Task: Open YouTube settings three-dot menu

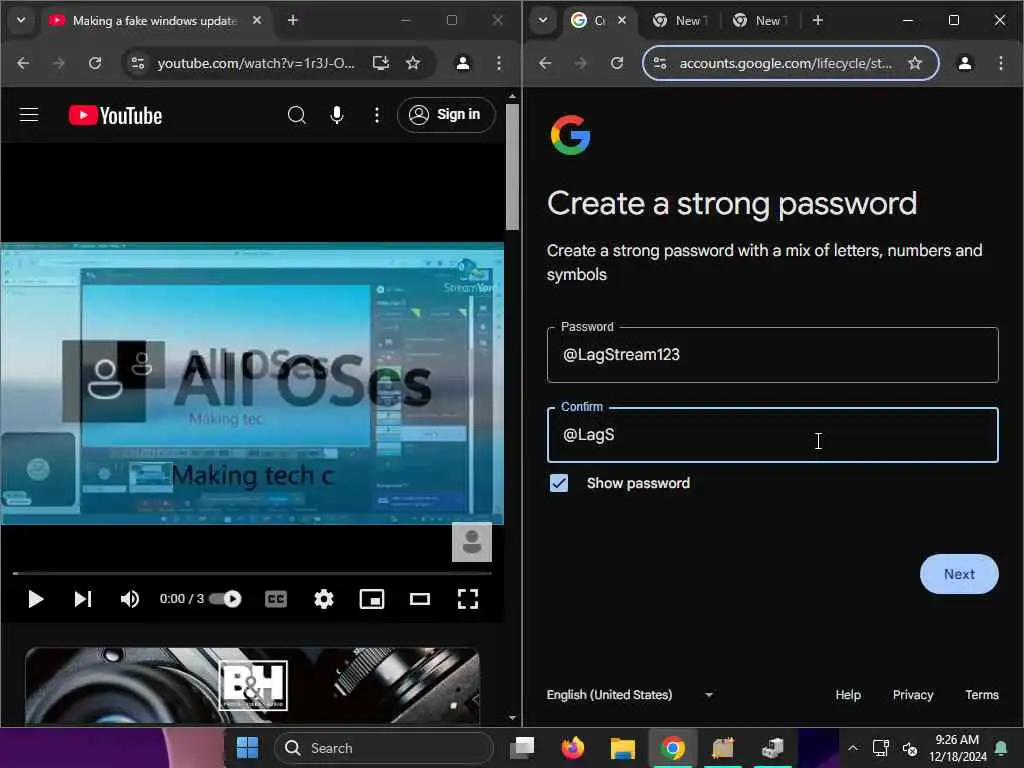Action: click(x=377, y=115)
